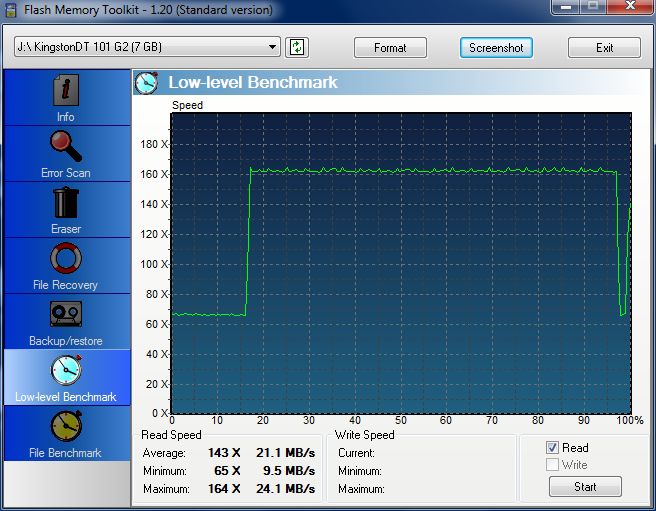
Task: Click the Low-level Benchmark sidebar label
Action: pyautogui.click(x=66, y=397)
